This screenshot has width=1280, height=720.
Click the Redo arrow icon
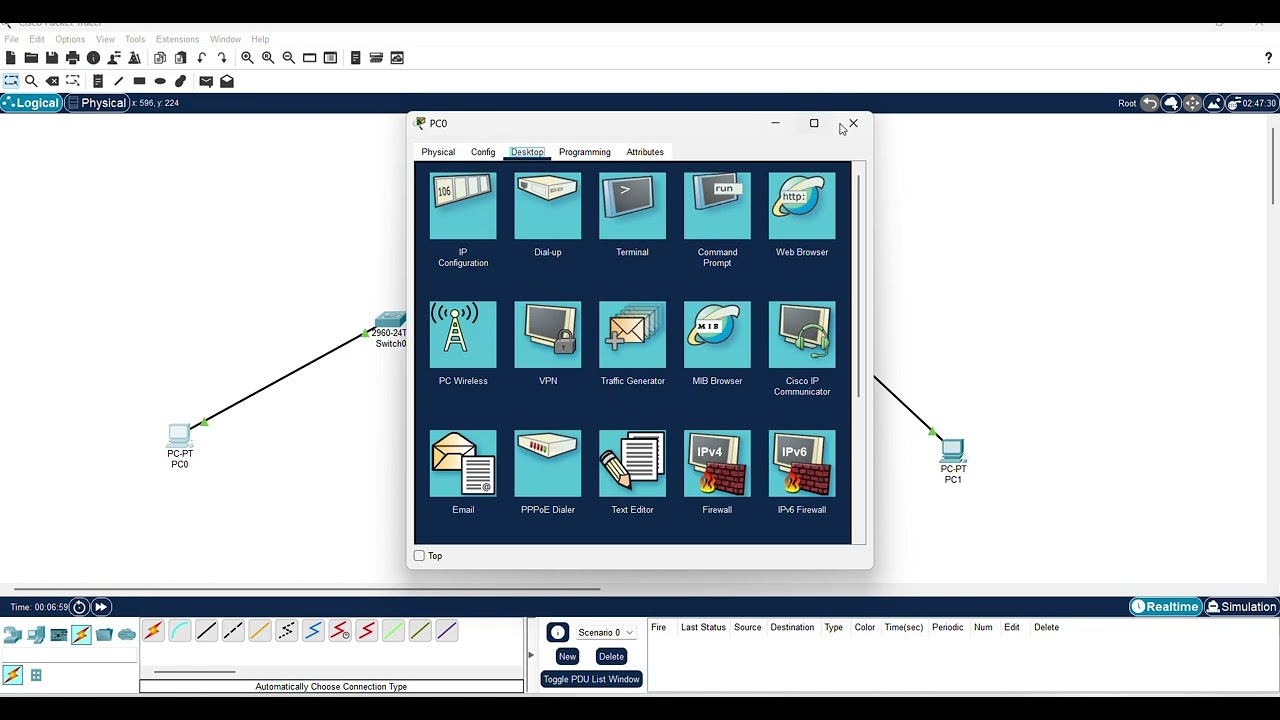[222, 58]
